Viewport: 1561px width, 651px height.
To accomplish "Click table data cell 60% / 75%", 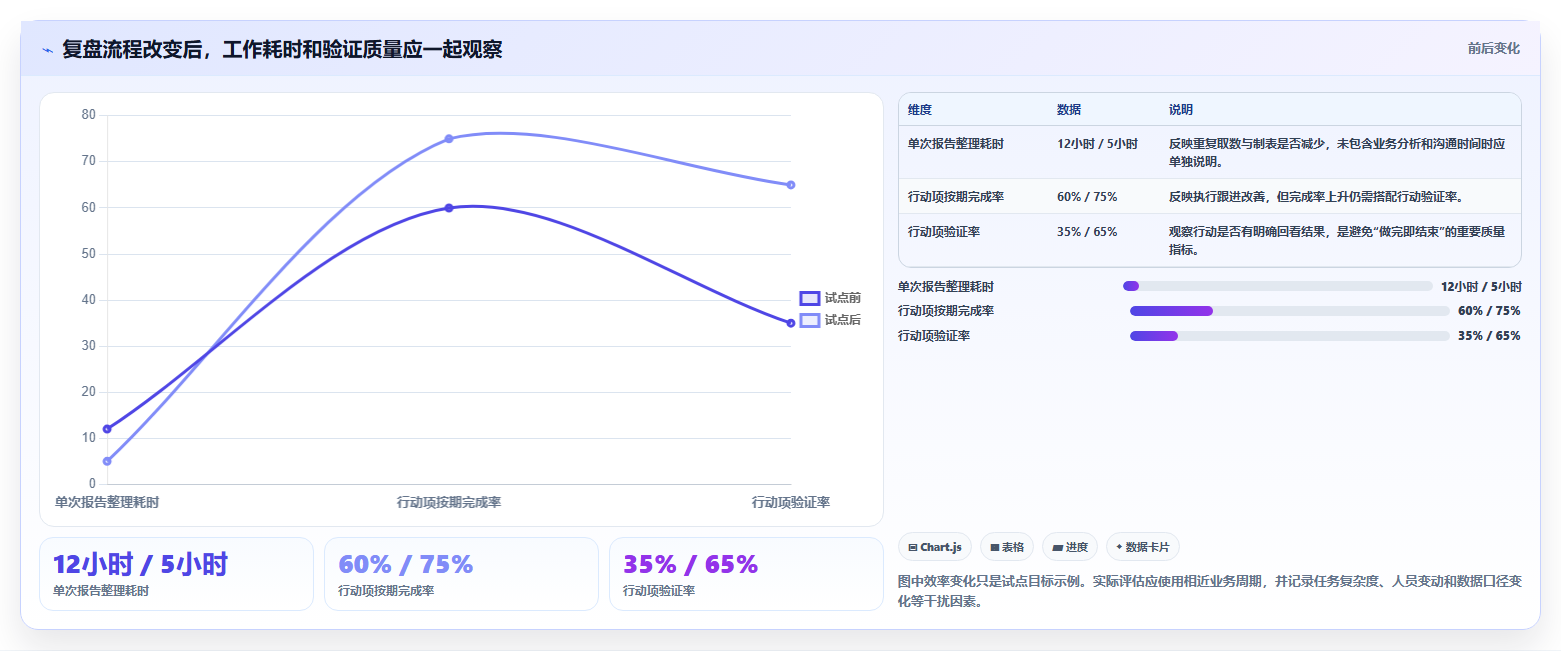I will (x=1087, y=197).
